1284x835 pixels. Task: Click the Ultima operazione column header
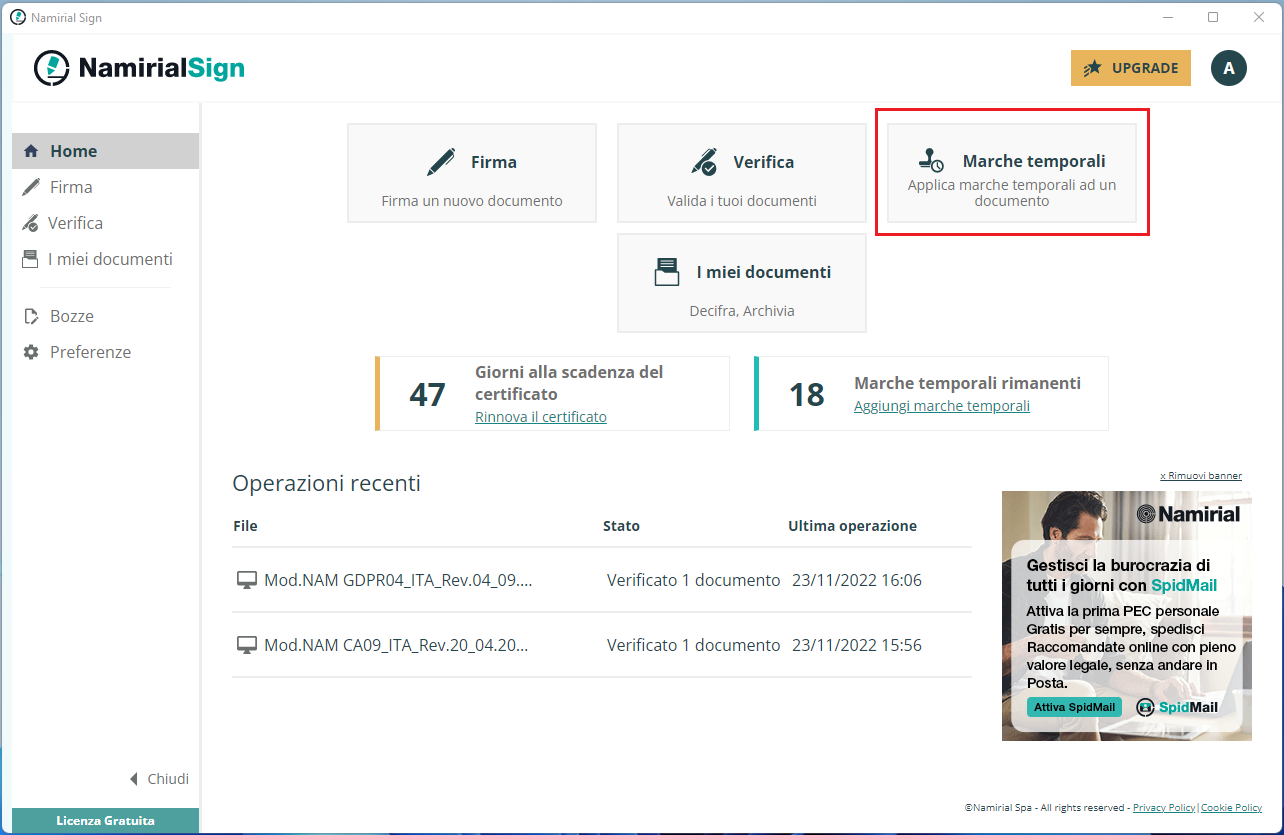pos(852,526)
